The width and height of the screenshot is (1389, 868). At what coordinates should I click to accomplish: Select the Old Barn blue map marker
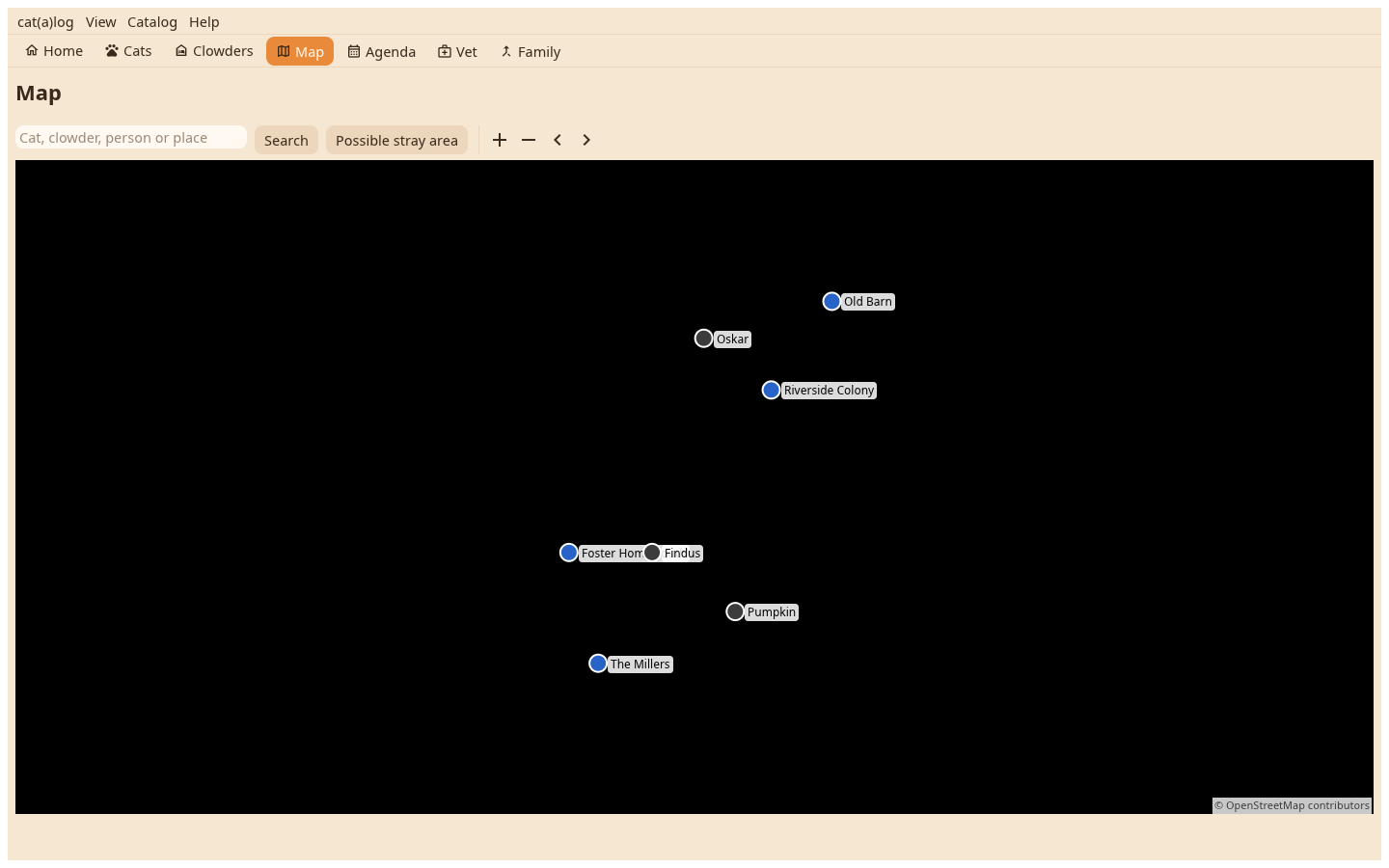831,302
